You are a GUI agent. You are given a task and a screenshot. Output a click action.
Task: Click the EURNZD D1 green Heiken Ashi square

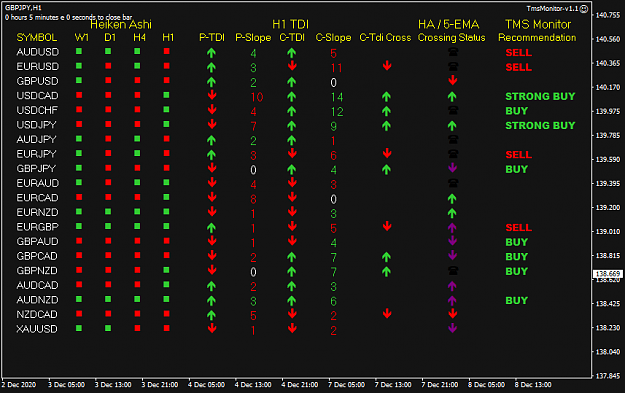(108, 212)
